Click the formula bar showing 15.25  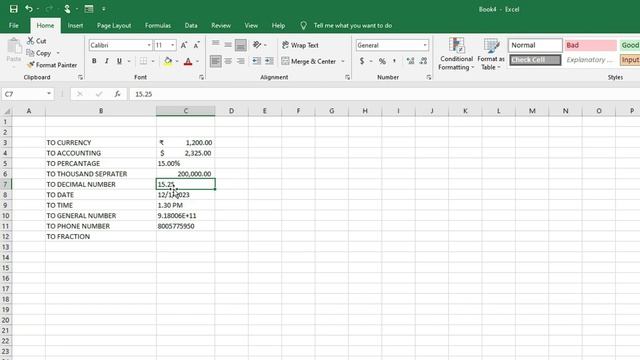pos(384,94)
